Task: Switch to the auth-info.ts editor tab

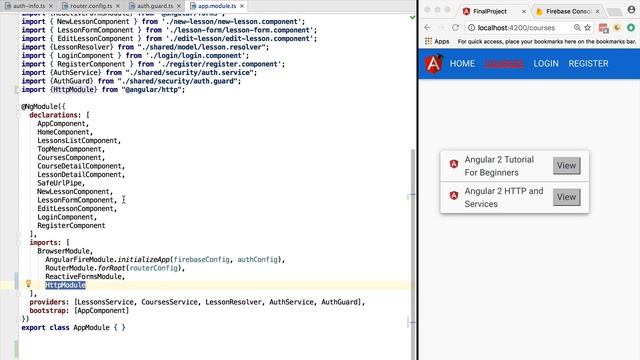Action: click(29, 6)
